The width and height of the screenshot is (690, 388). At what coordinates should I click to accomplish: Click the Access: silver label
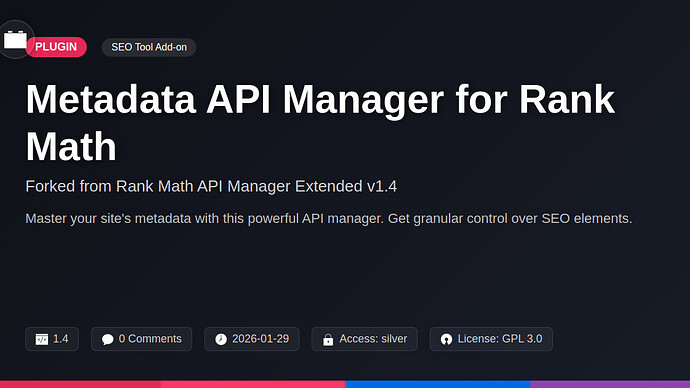pyautogui.click(x=373, y=339)
